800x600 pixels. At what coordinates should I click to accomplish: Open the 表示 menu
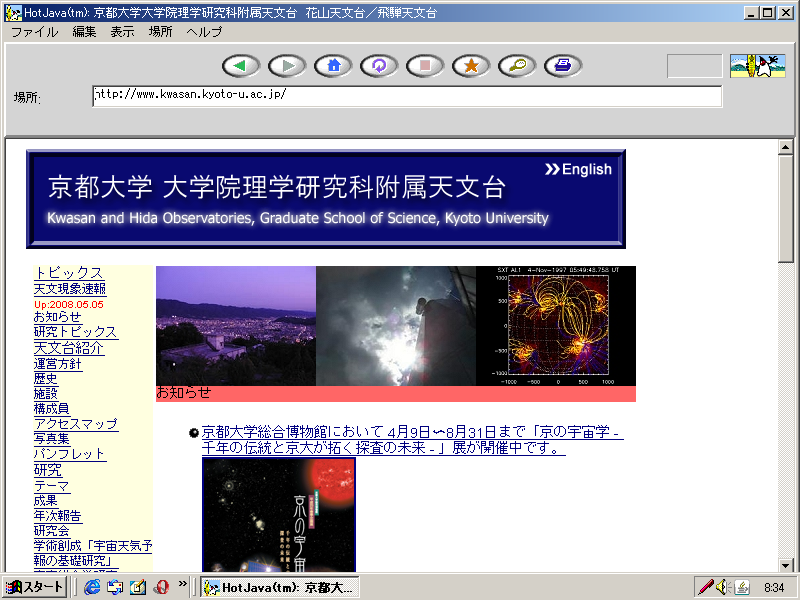122,32
